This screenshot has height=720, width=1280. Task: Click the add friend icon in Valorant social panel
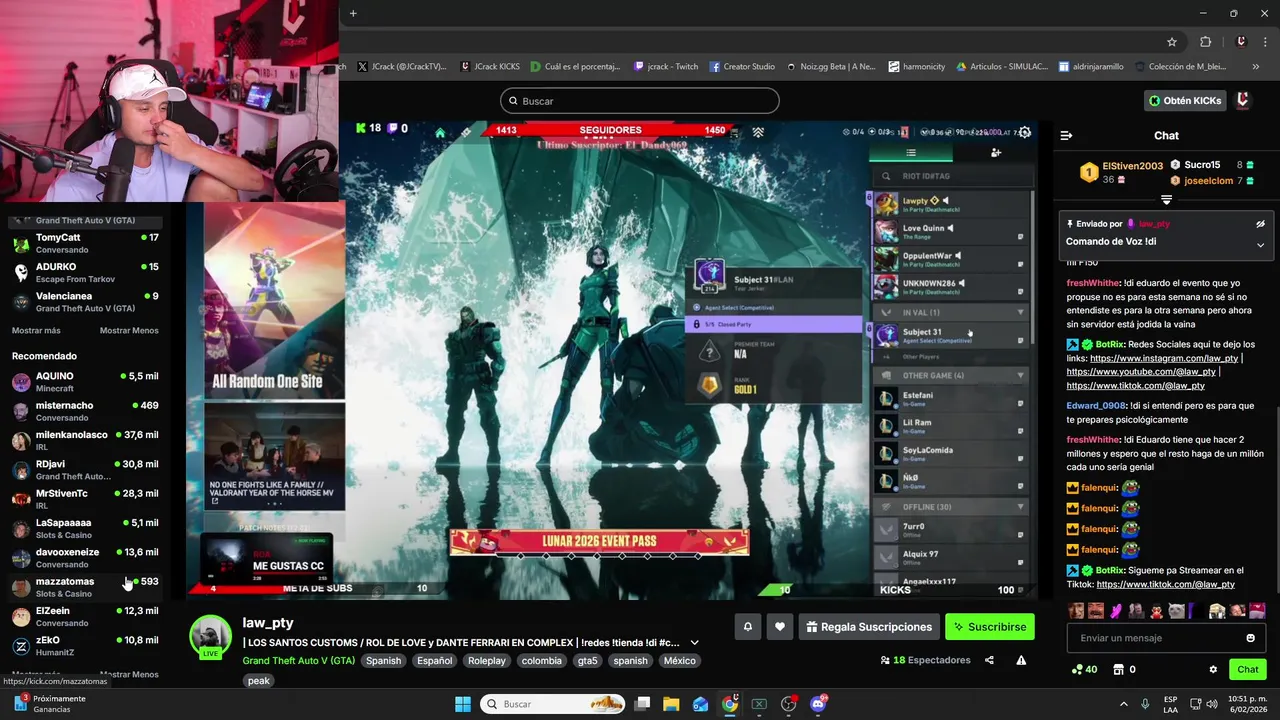click(995, 153)
